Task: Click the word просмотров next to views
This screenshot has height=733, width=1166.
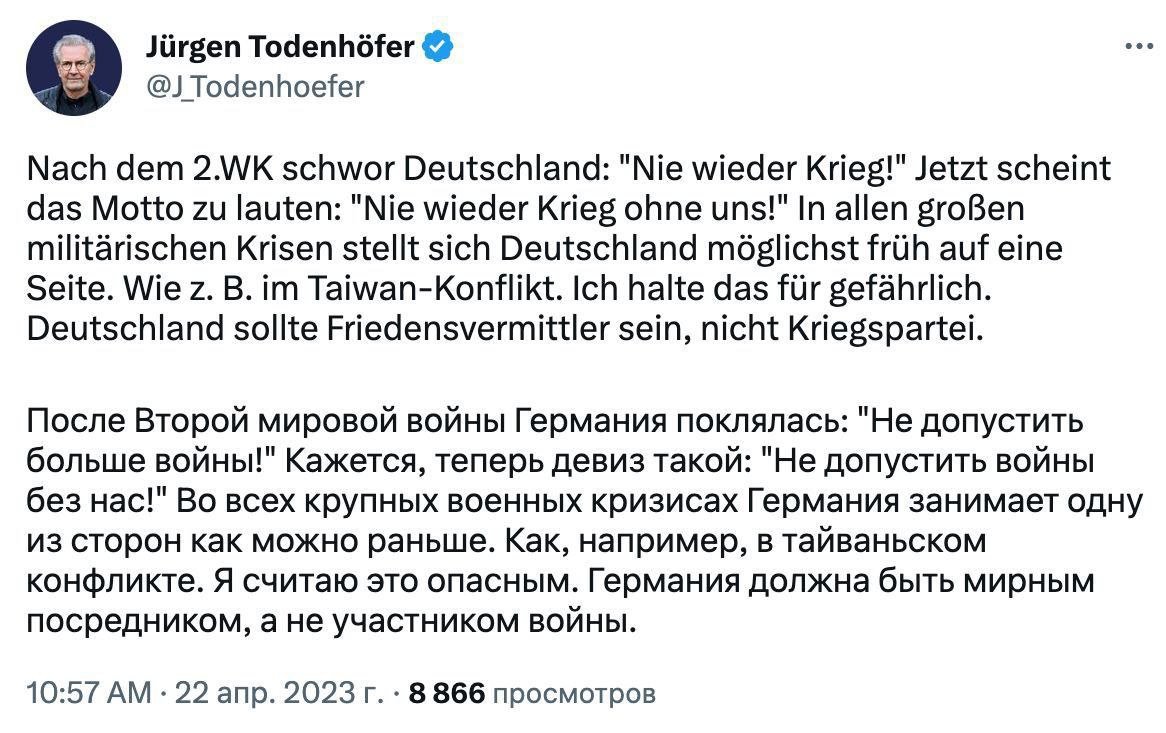Action: click(x=575, y=693)
